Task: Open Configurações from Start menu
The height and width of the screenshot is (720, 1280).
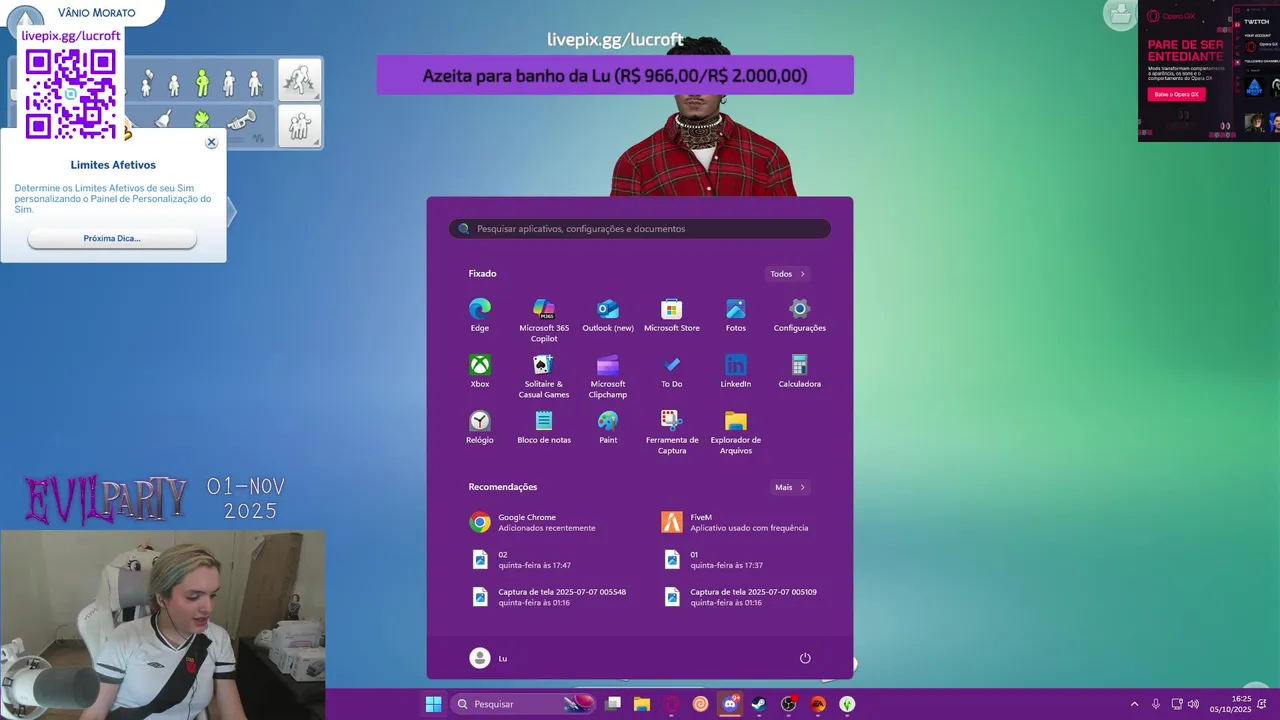Action: coord(800,315)
